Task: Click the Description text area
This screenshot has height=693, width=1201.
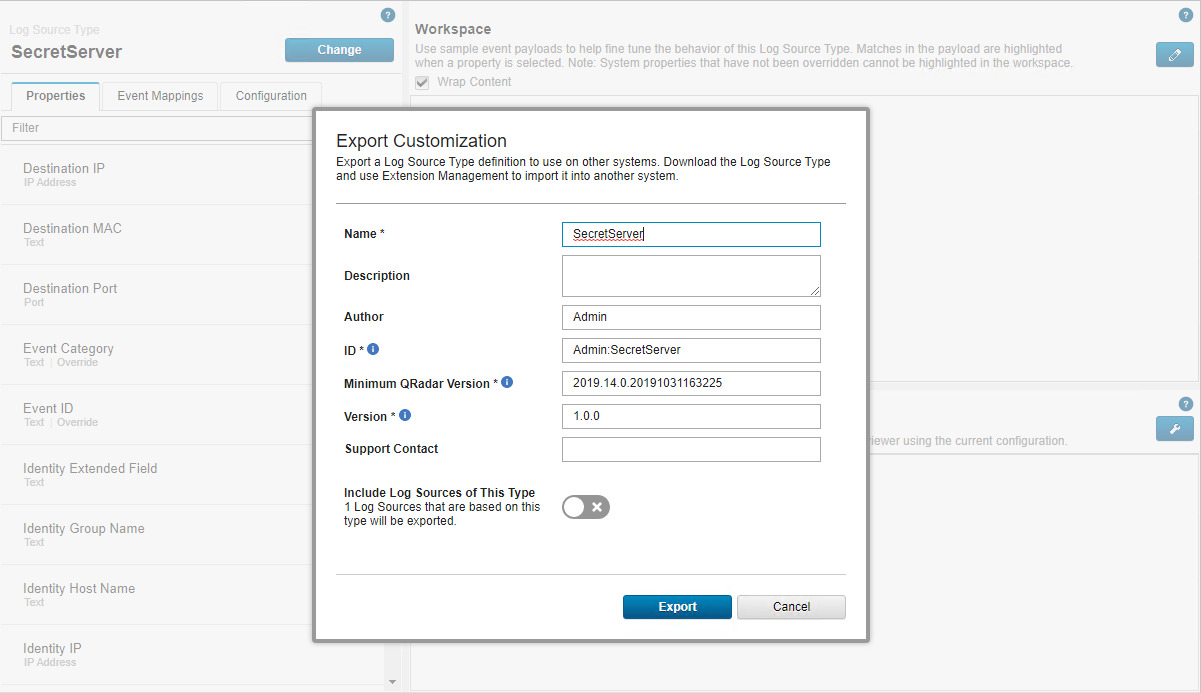Action: coord(691,276)
